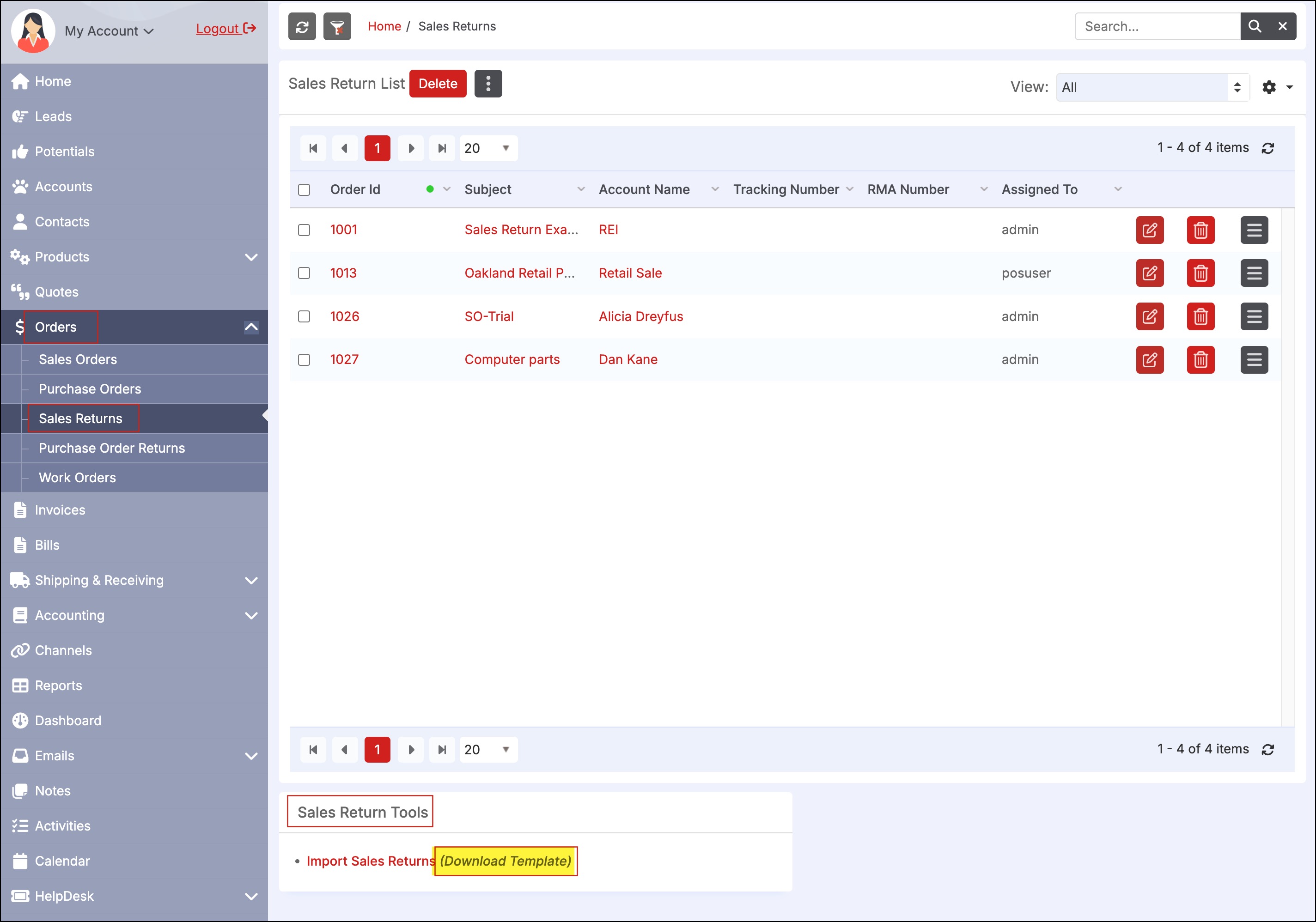Clear the search with X button
Screen dimensions: 1316x922
click(x=1283, y=26)
